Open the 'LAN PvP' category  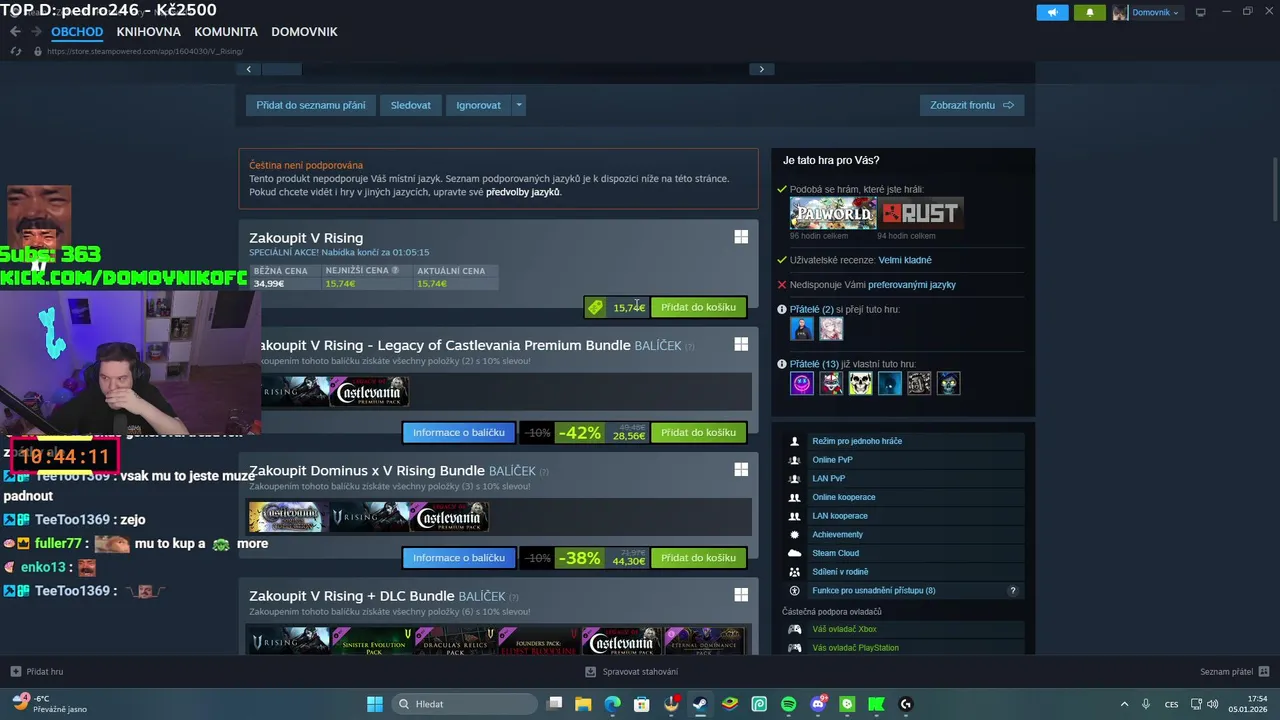828,479
